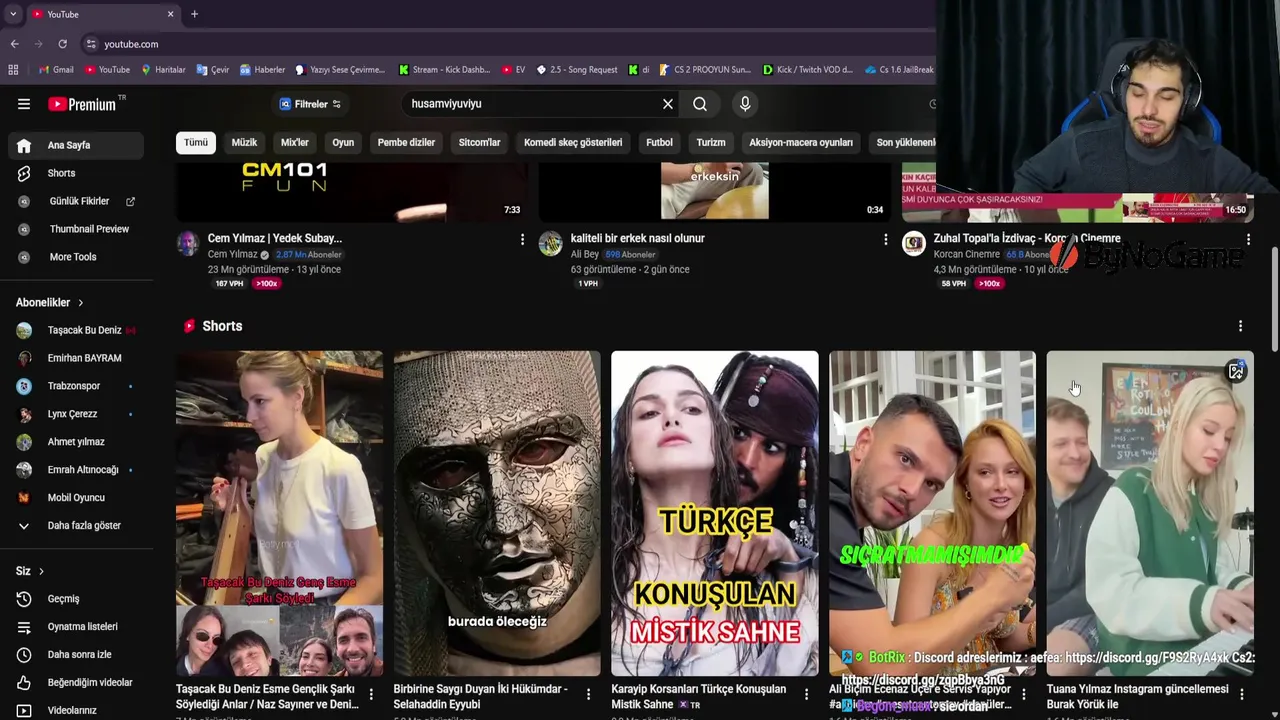Open Shorts shelf options menu

pos(1240,326)
